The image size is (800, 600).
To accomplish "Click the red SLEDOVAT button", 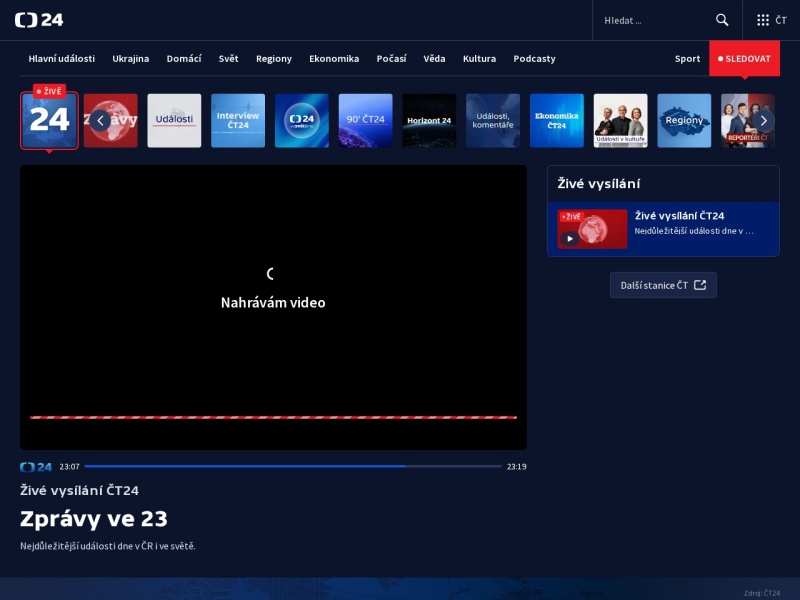I will (x=744, y=59).
